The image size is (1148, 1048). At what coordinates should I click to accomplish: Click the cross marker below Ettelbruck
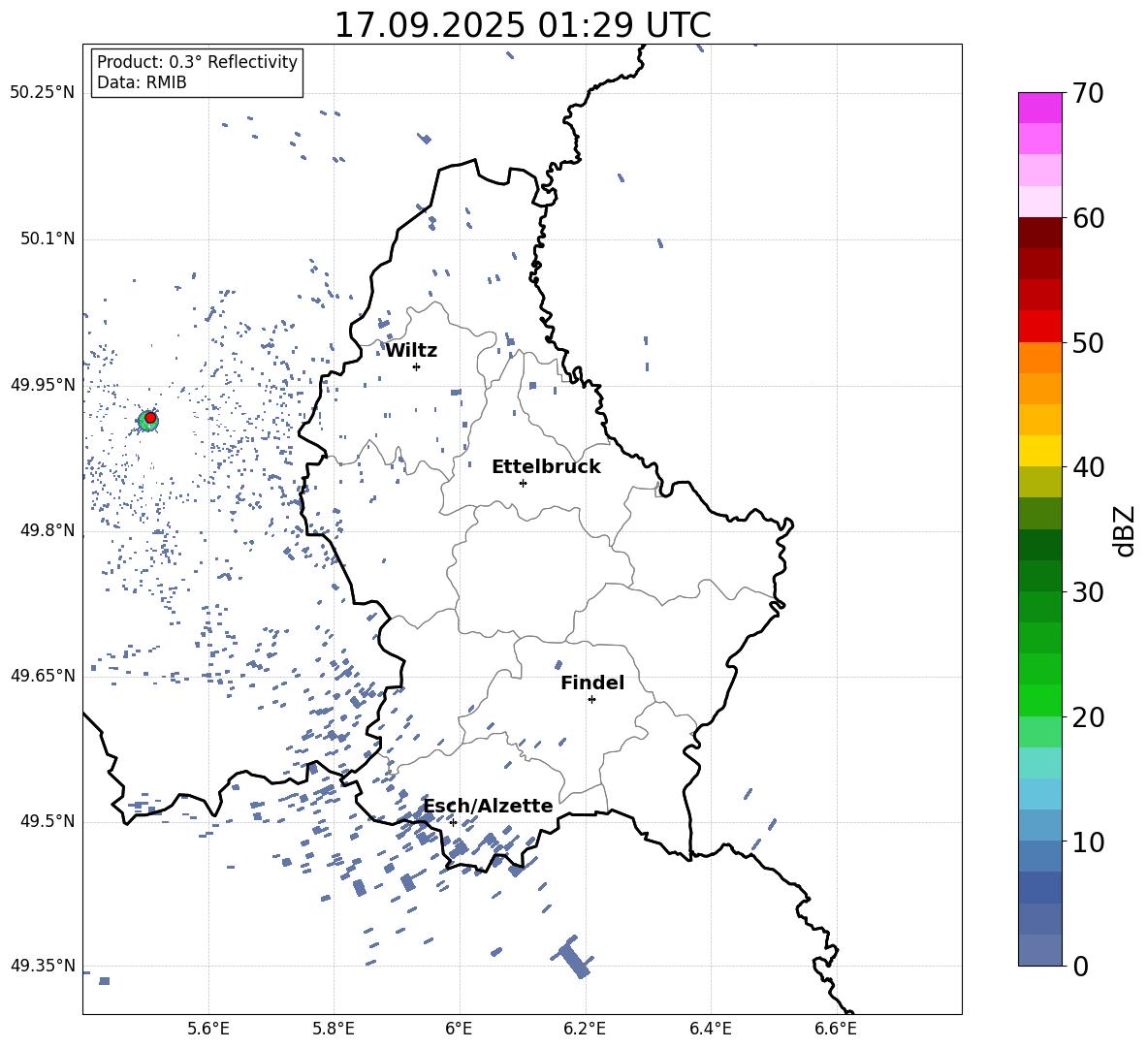(x=523, y=483)
